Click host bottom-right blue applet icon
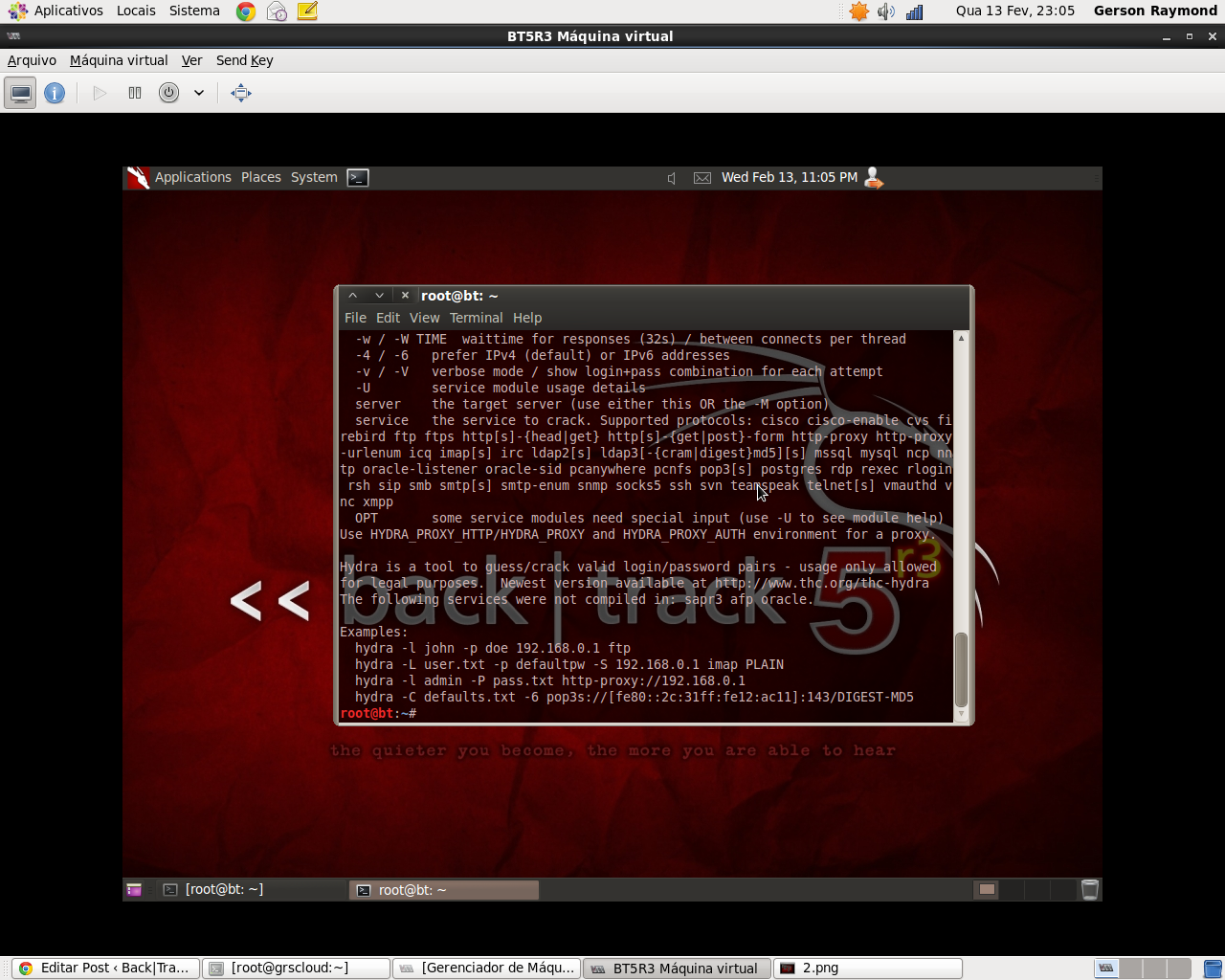The image size is (1225, 980). pos(1212,968)
